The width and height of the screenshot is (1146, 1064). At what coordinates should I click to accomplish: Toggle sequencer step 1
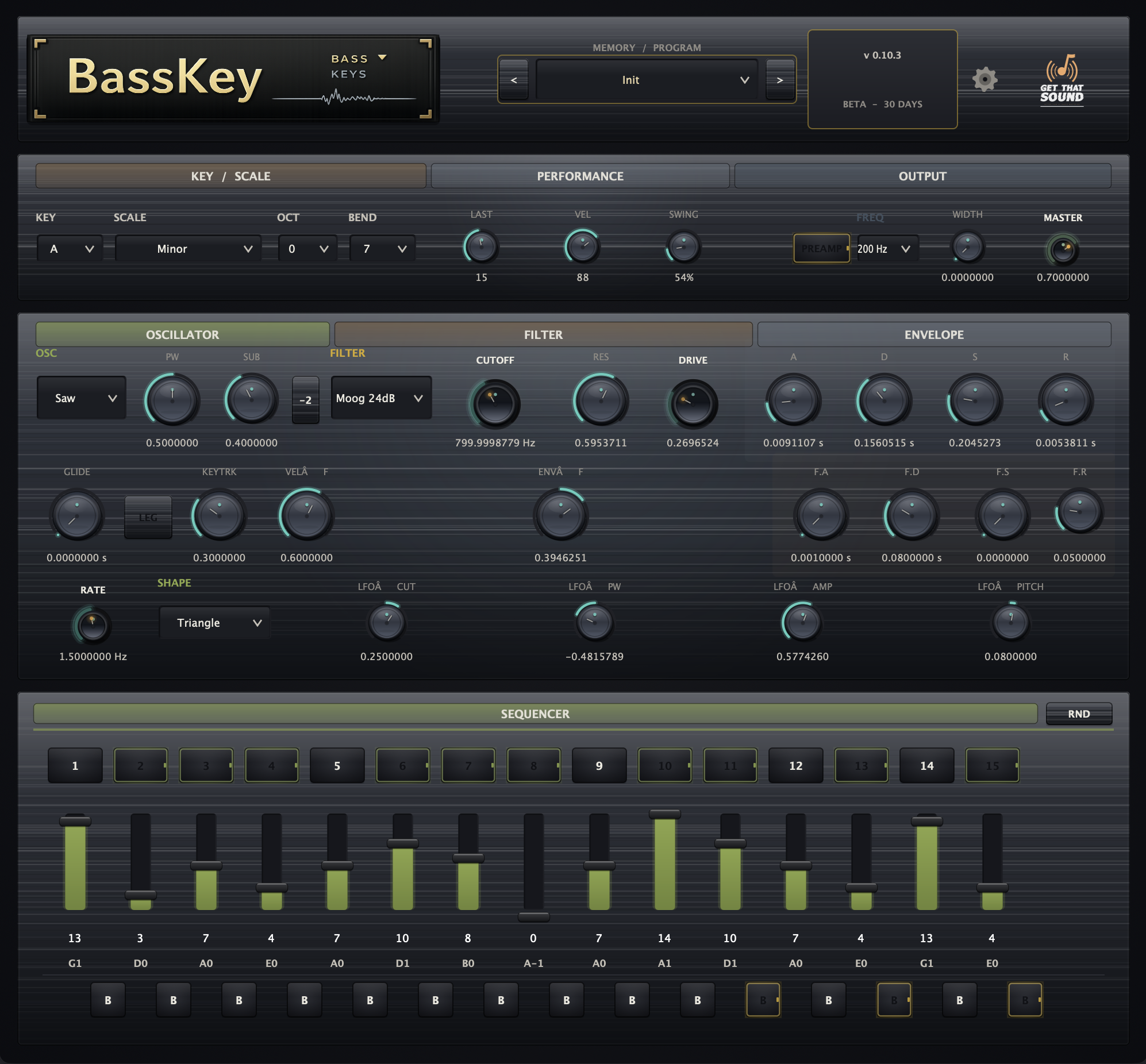(x=75, y=765)
